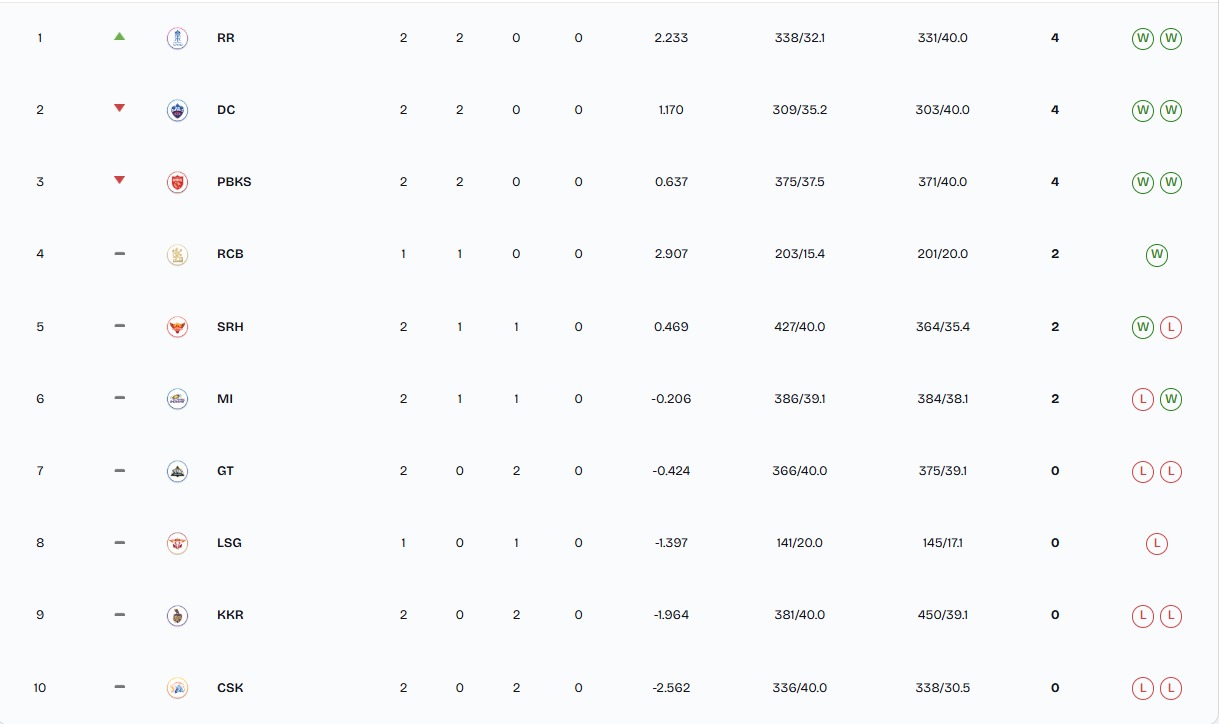The height and width of the screenshot is (724, 1219).
Task: Click RR's green position-up arrow
Action: 120,37
